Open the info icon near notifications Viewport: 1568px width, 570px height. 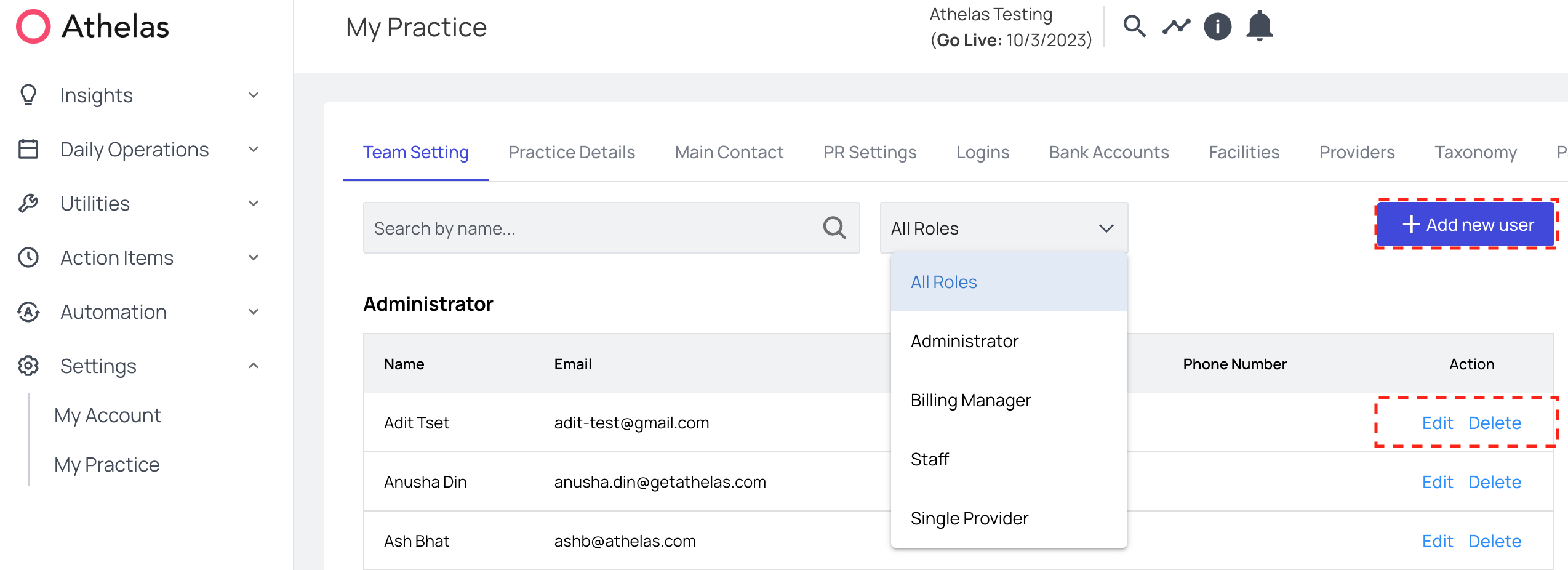pyautogui.click(x=1217, y=26)
